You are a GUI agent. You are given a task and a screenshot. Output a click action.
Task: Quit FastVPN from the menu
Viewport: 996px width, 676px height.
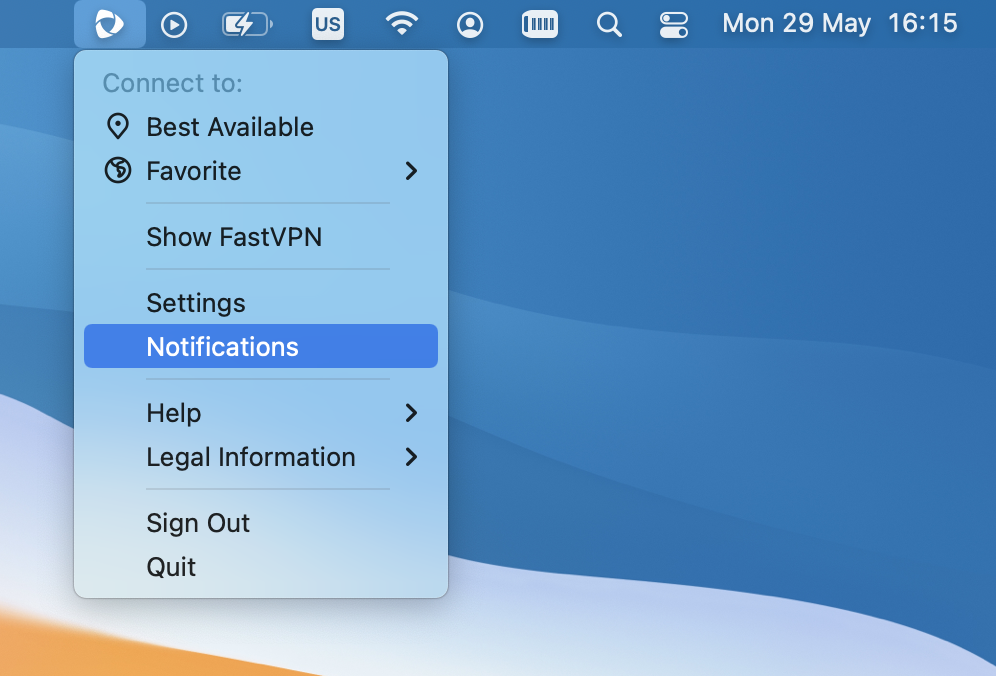[x=261, y=567]
